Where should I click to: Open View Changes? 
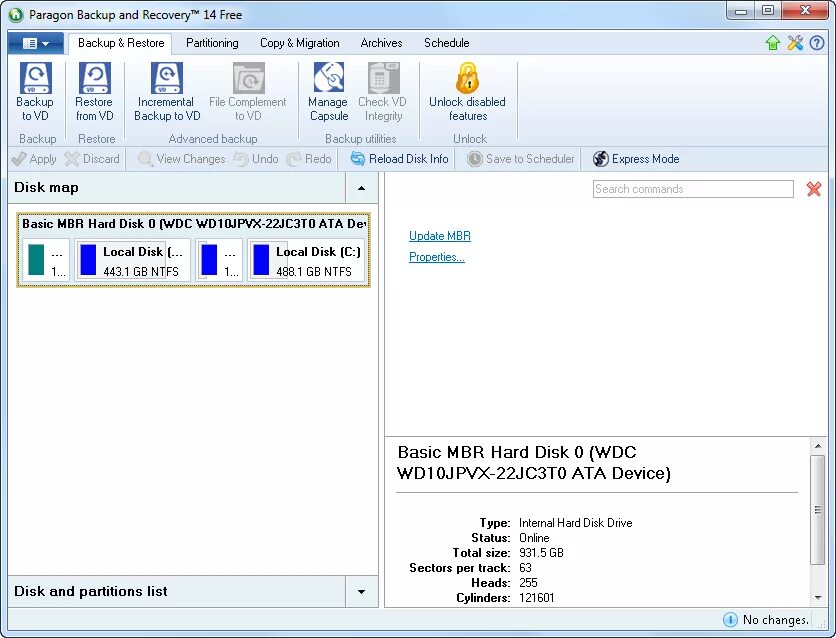(181, 159)
